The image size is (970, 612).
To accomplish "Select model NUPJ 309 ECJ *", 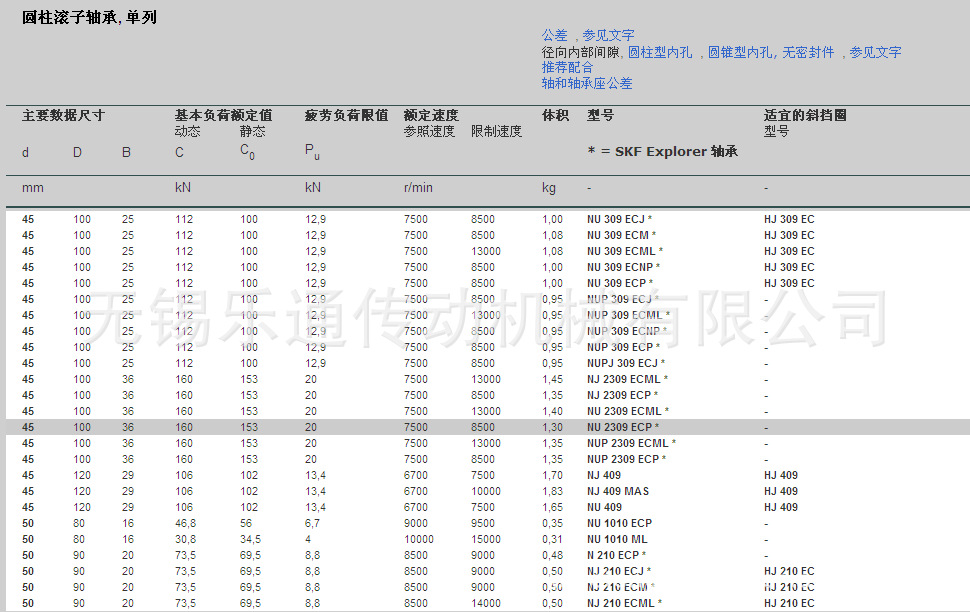I will tap(626, 363).
